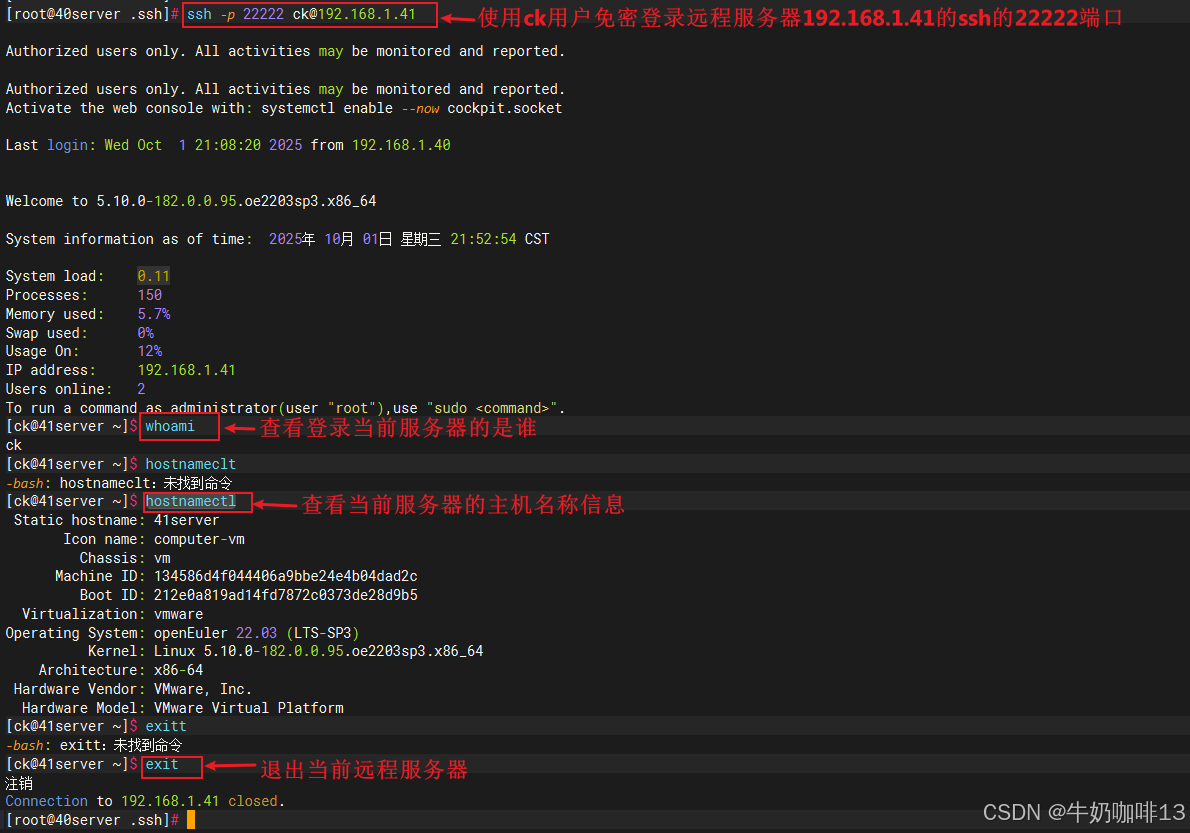Click the red arrow beside the ssh command
Viewport: 1190px width, 833px height.
[x=457, y=17]
